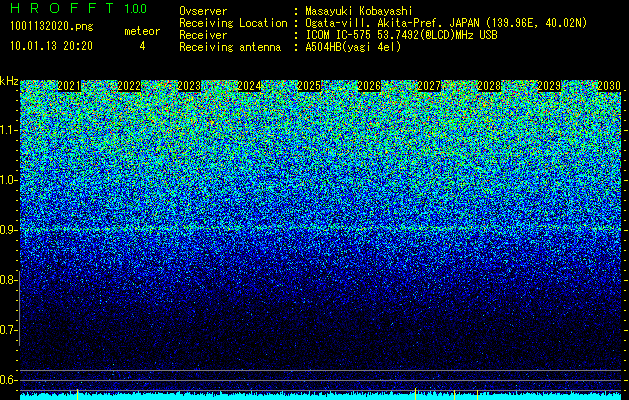Select the meteor count value 4
The image size is (629, 400).
point(142,46)
